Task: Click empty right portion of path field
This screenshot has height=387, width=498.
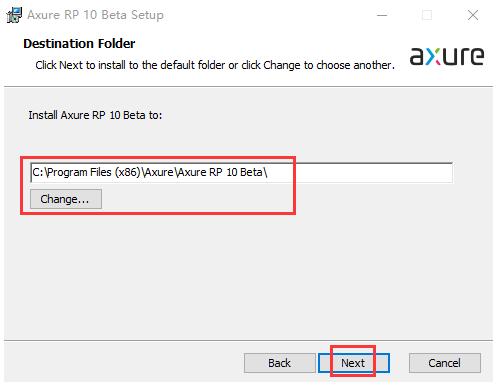Action: coord(367,173)
